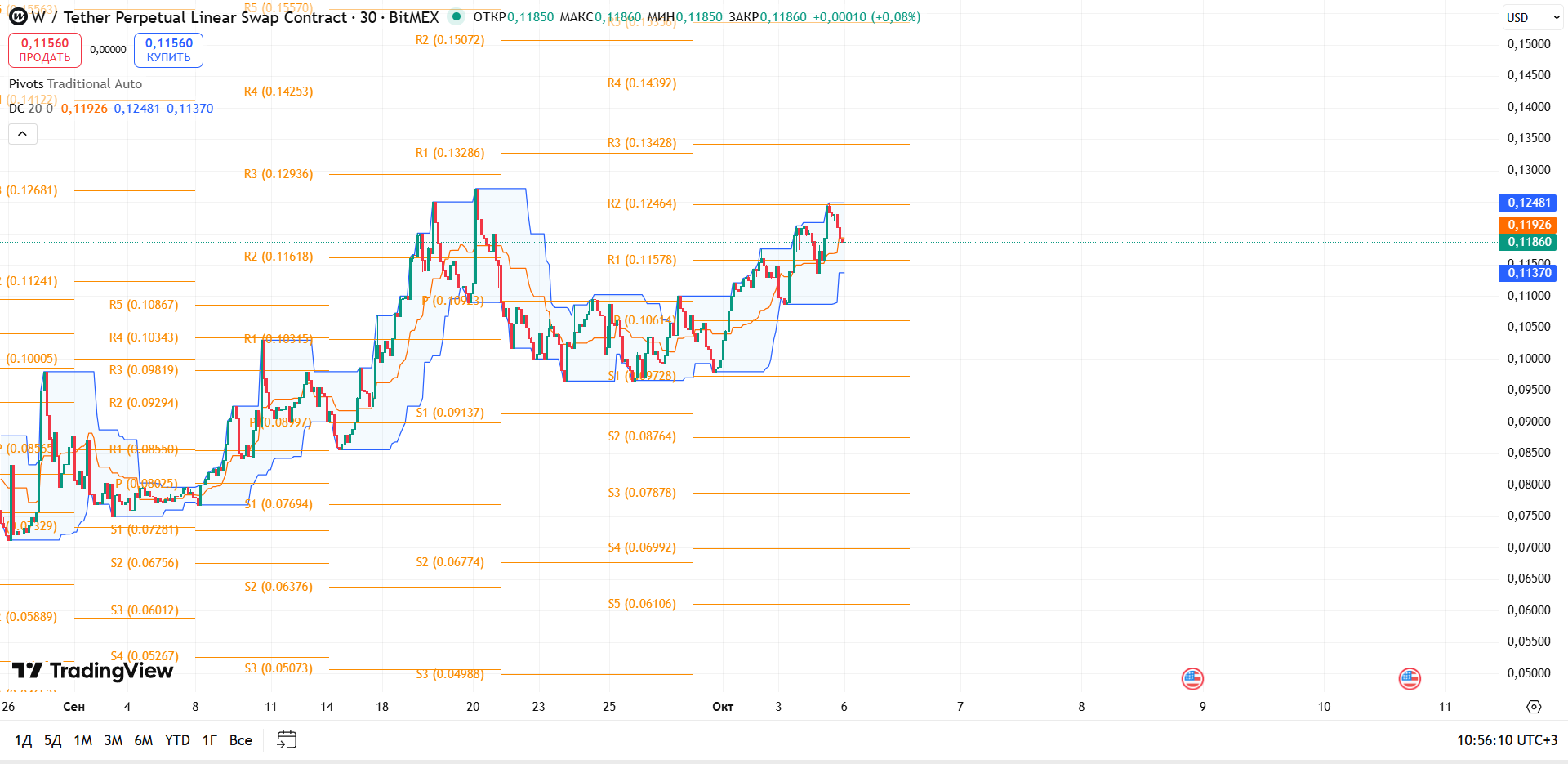Click pivot label R4 (0.14392)
The height and width of the screenshot is (764, 1568).
point(642,83)
